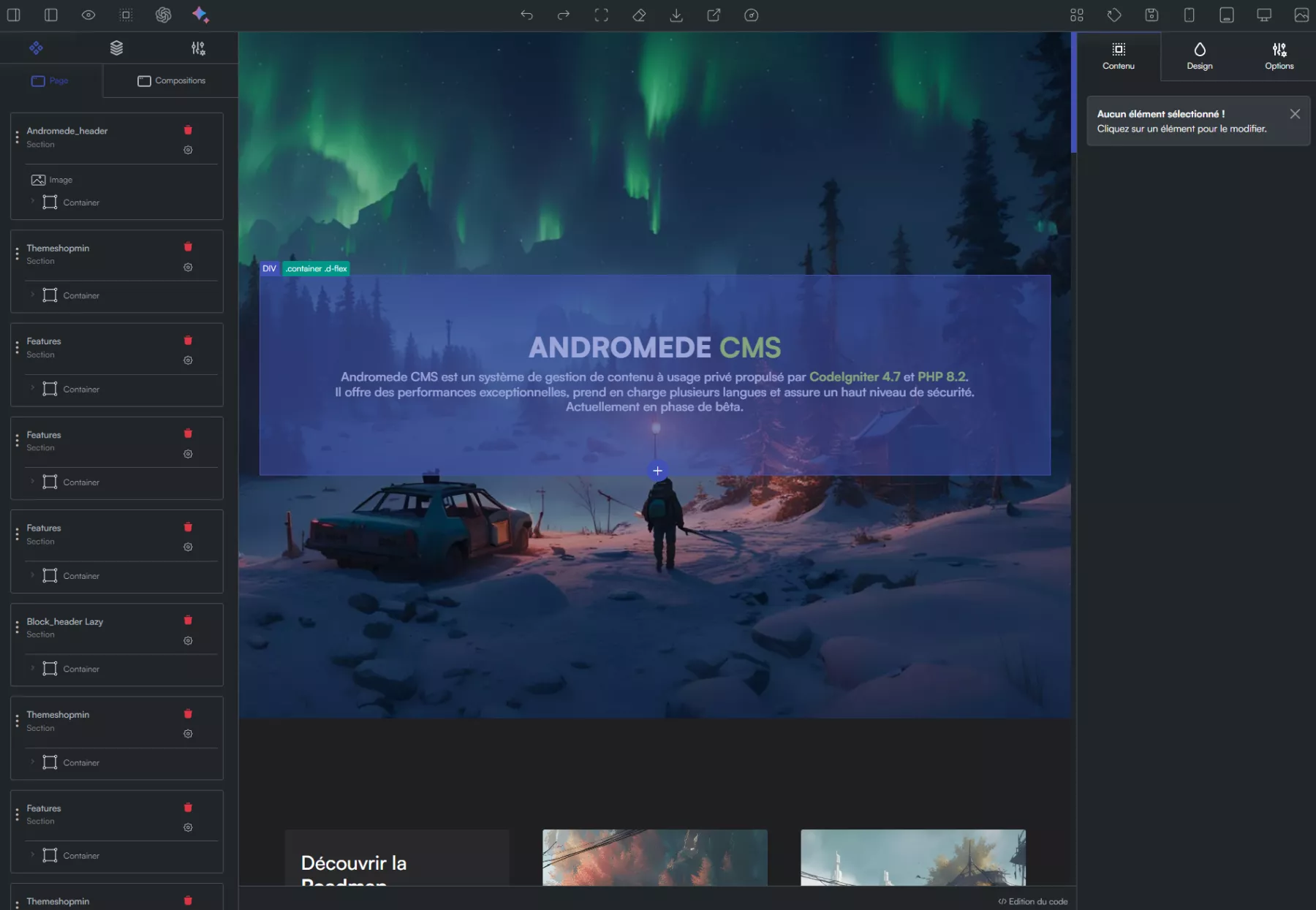Click the save icon

(x=1152, y=15)
